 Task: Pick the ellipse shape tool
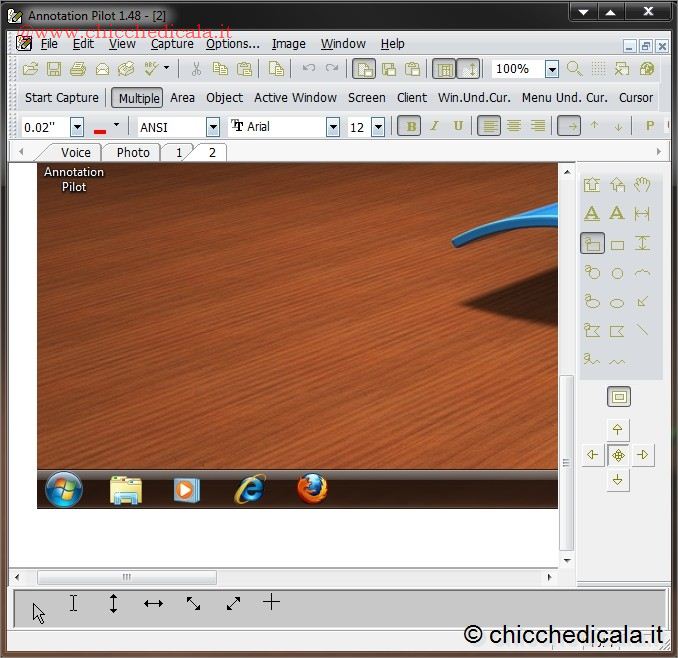(617, 302)
